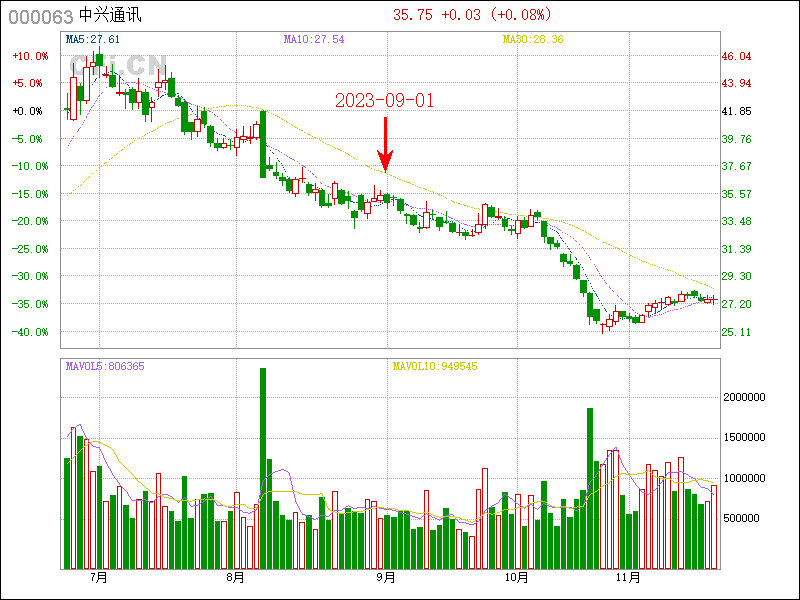Select the MA10 indicator label
The height and width of the screenshot is (600, 800).
[314, 39]
